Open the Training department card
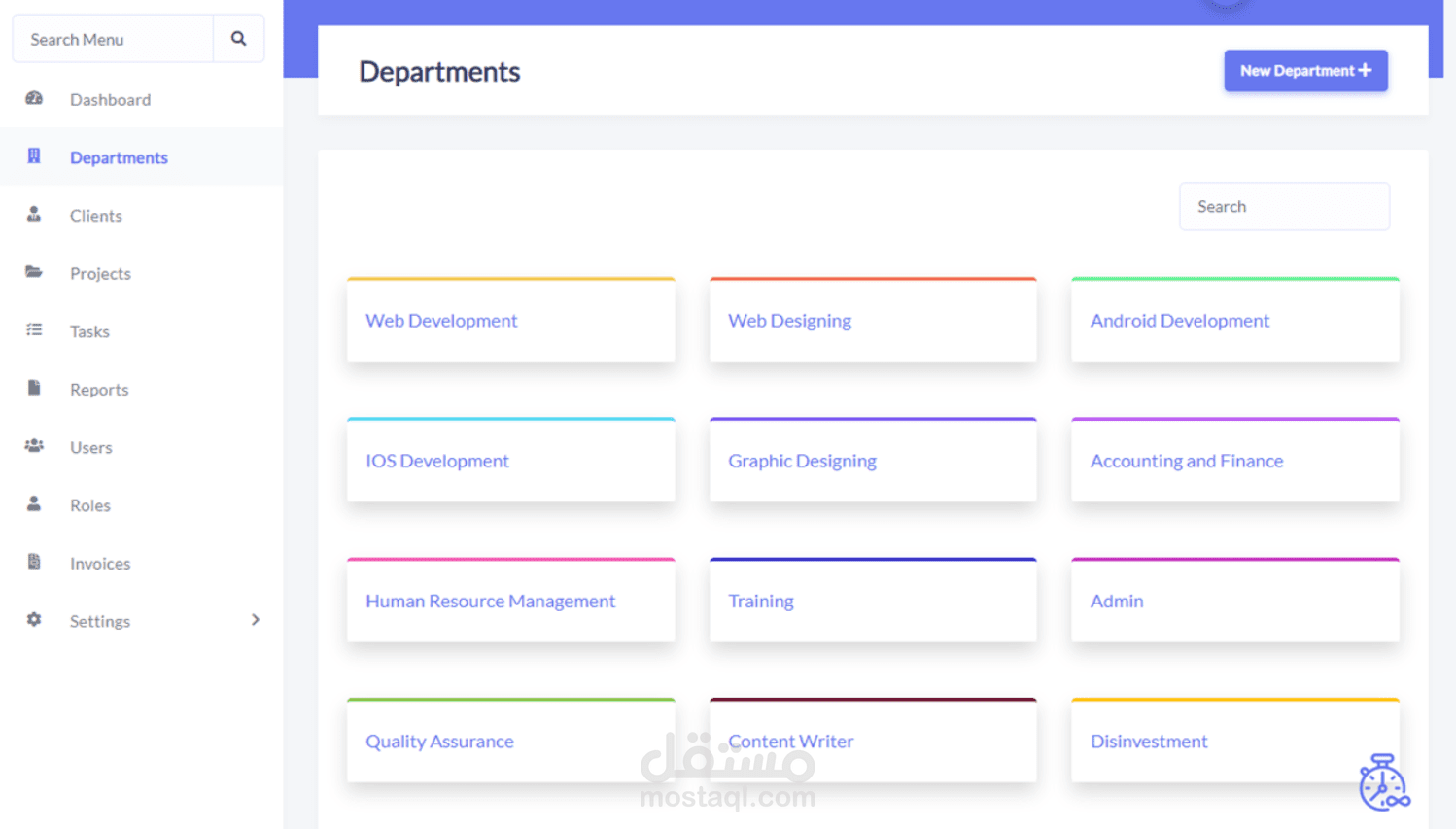 (x=873, y=600)
